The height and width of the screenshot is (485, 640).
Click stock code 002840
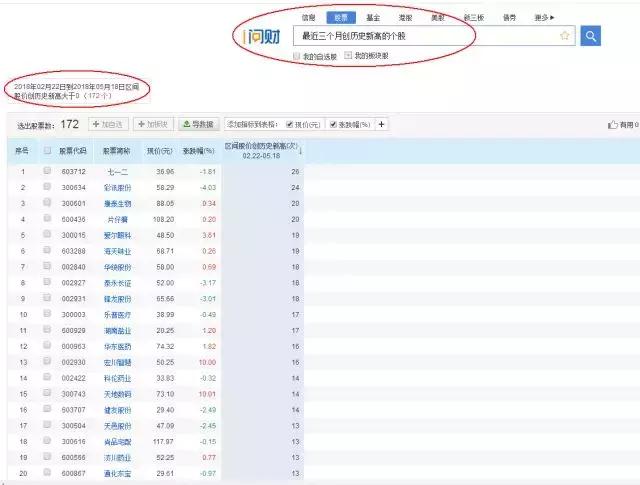click(73, 267)
